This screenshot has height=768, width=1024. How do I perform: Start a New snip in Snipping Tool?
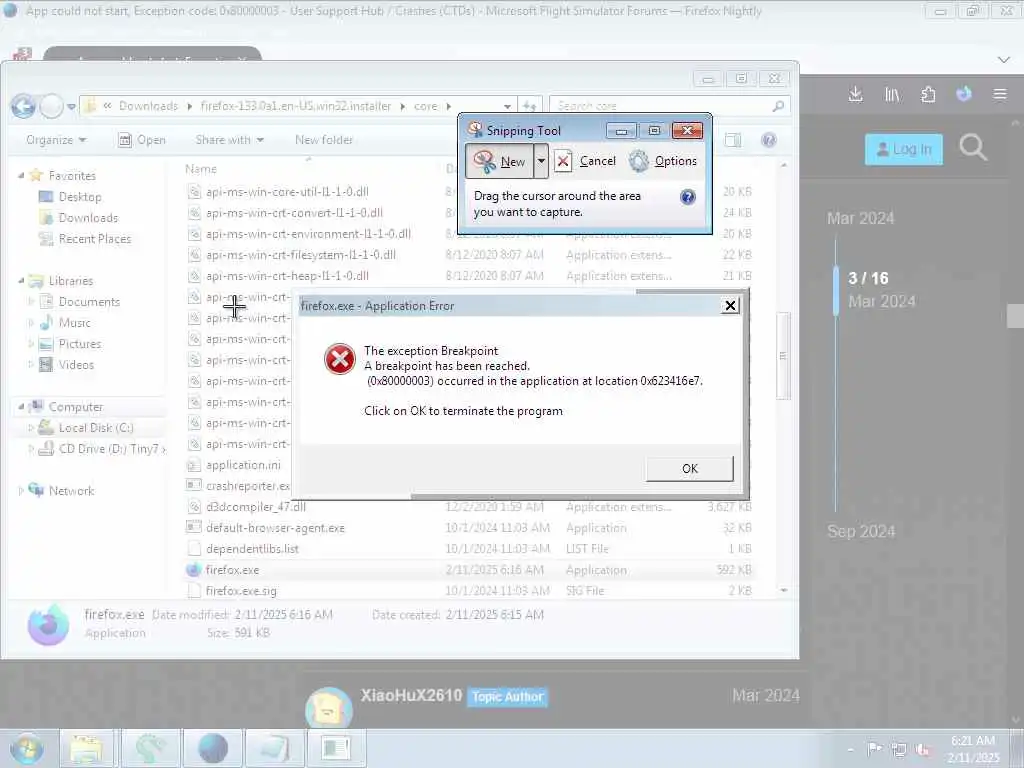click(500, 161)
